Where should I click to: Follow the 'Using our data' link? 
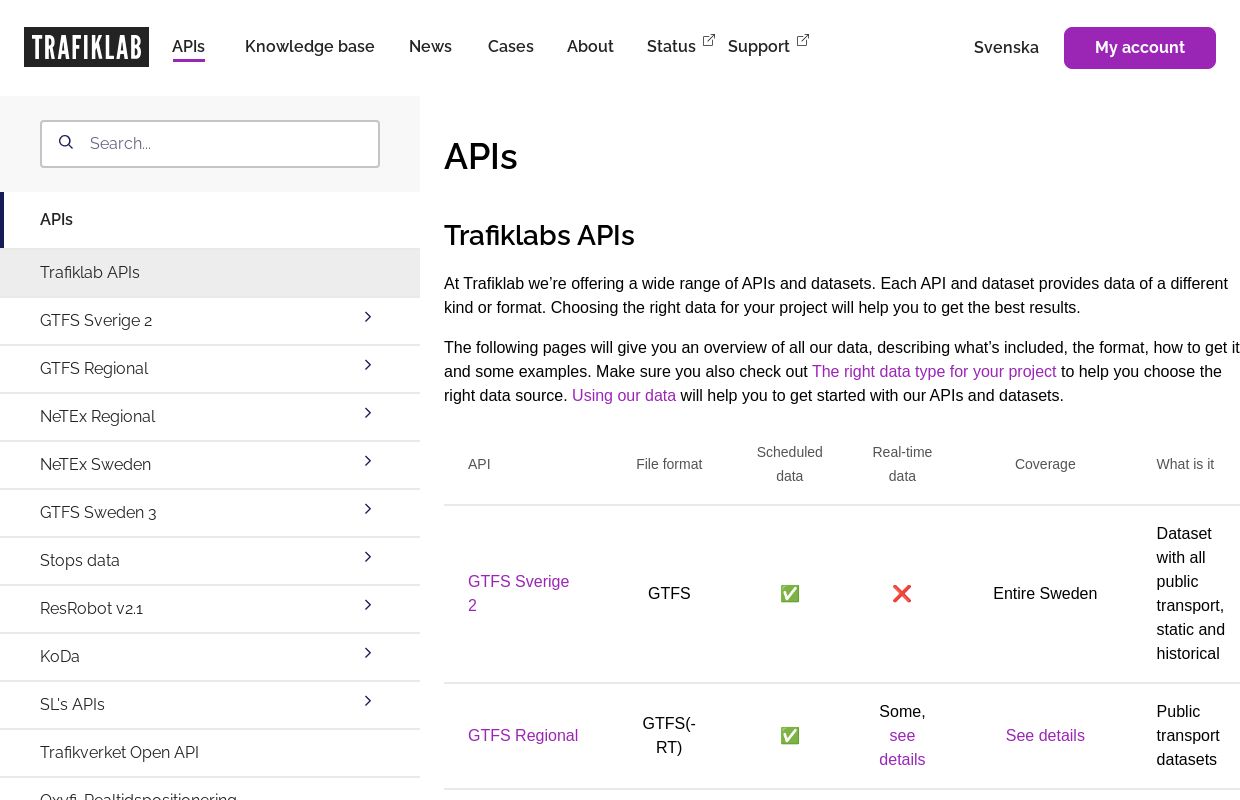click(624, 396)
